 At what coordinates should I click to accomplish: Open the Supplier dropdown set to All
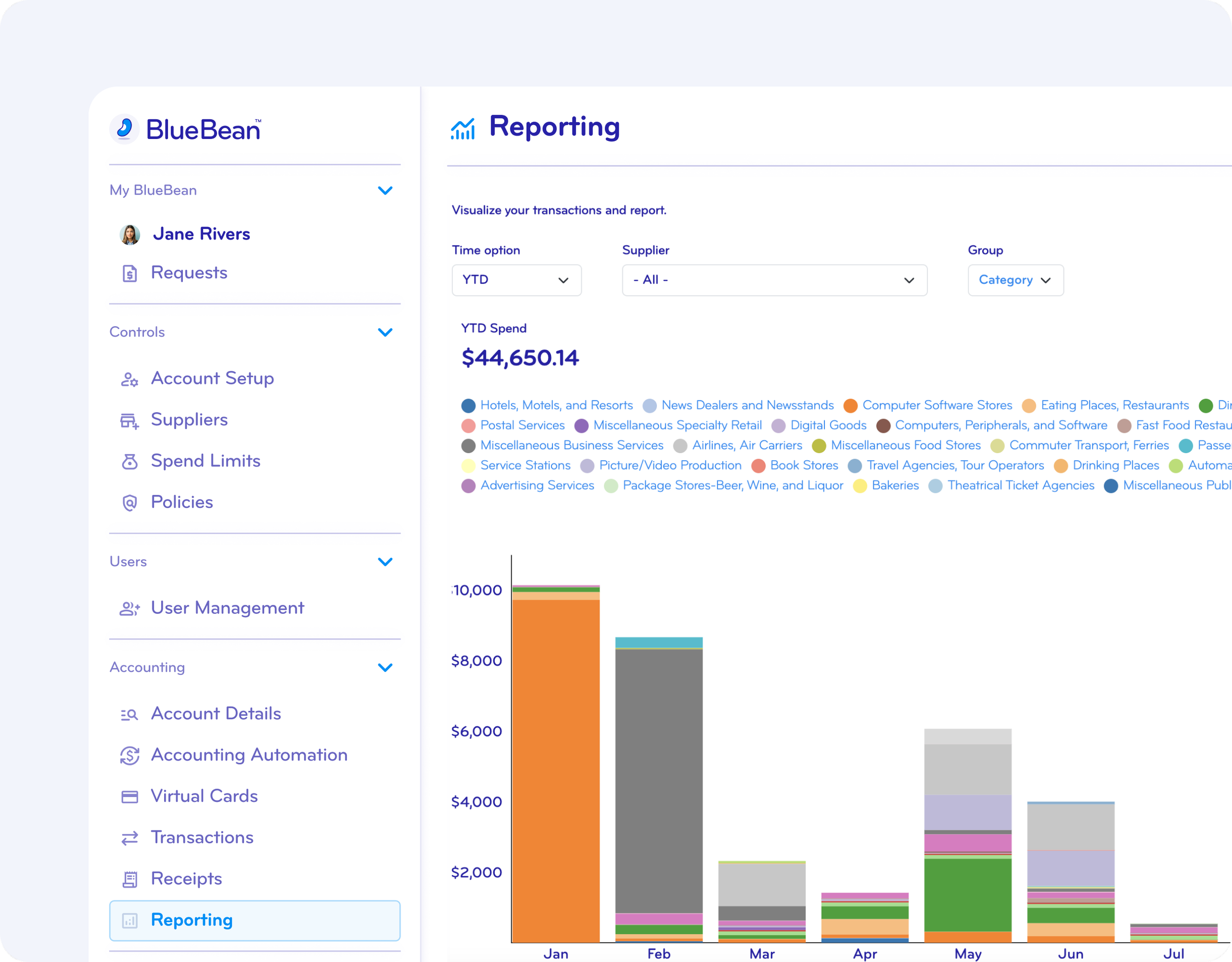point(774,280)
